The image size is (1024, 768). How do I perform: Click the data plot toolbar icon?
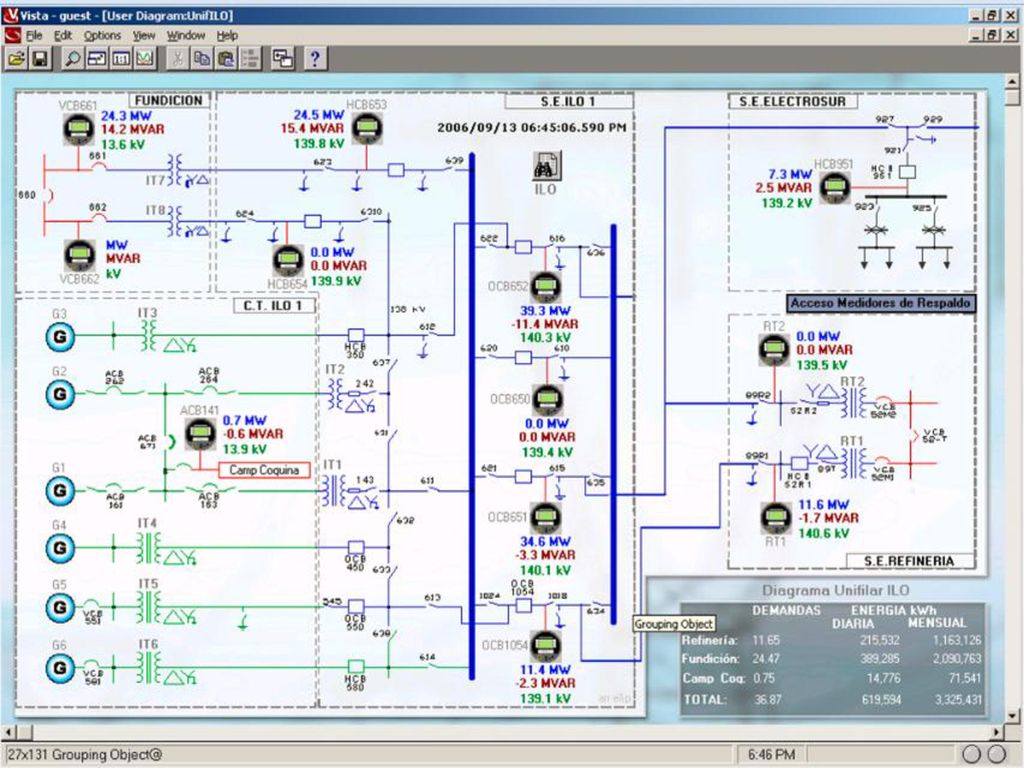pos(145,59)
